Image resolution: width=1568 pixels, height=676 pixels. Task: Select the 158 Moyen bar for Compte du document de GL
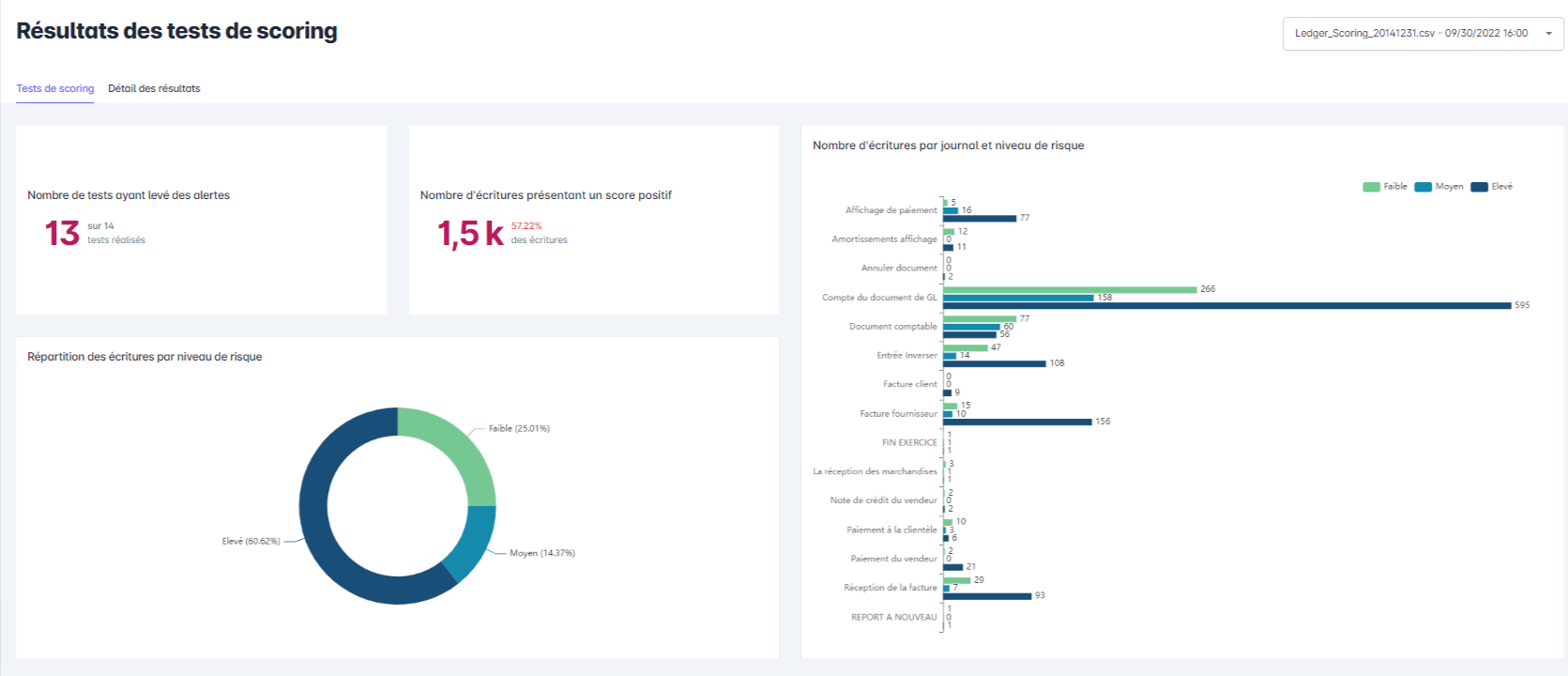pos(1018,298)
